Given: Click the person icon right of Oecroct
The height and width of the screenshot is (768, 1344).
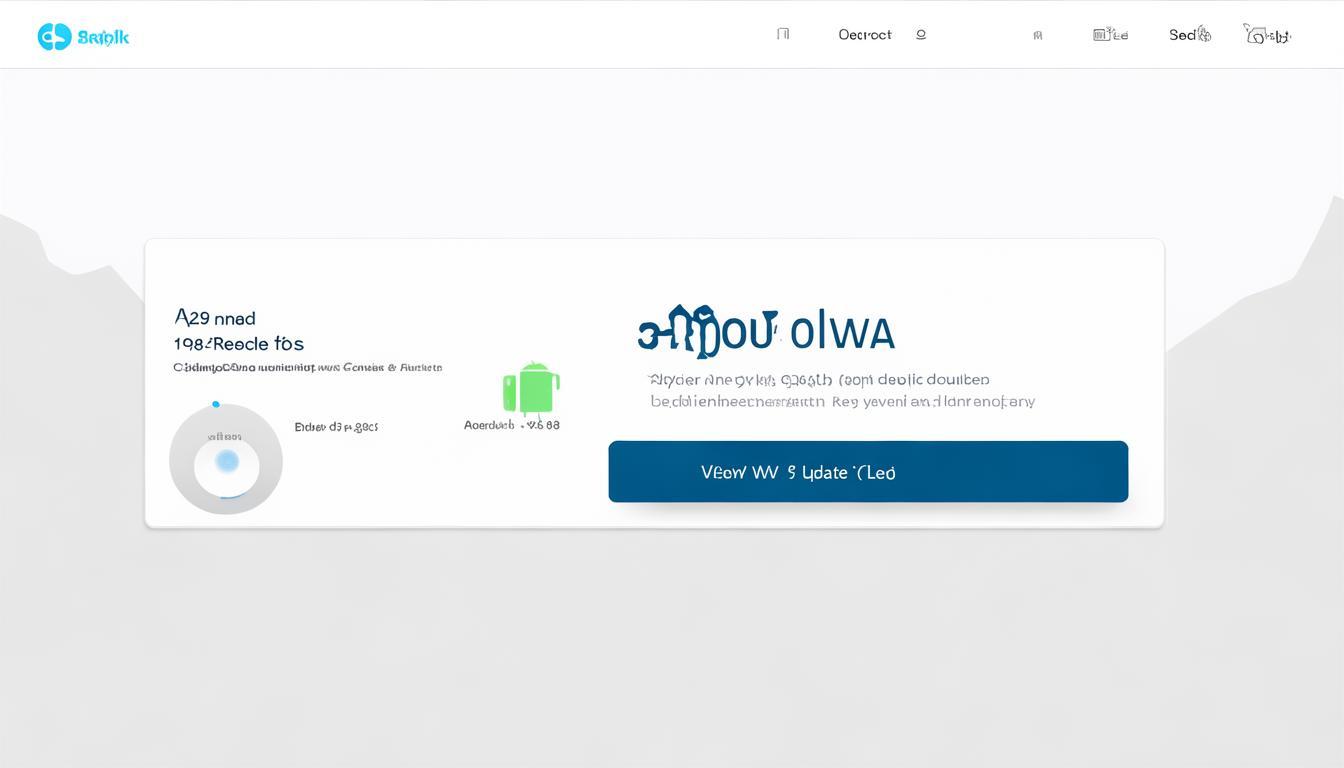Looking at the screenshot, I should pyautogui.click(x=921, y=34).
